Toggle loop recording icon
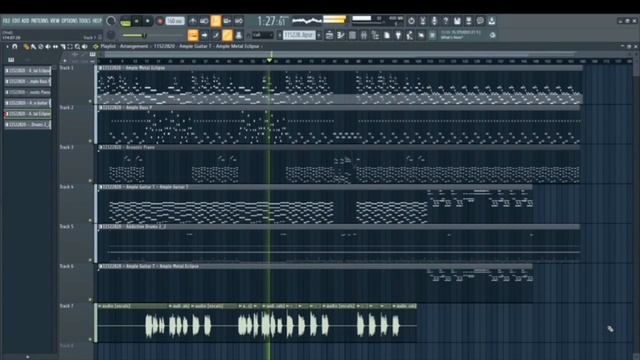The image size is (640, 360). pyautogui.click(x=239, y=21)
